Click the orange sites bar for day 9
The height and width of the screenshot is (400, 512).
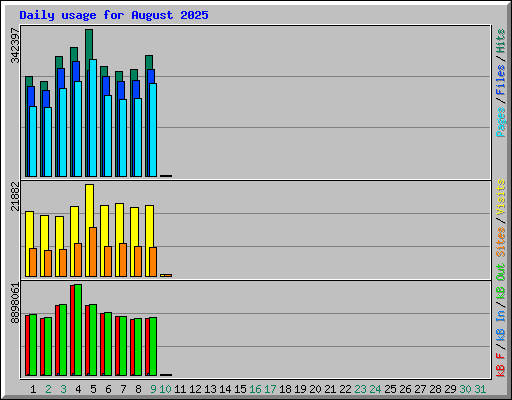(153, 262)
